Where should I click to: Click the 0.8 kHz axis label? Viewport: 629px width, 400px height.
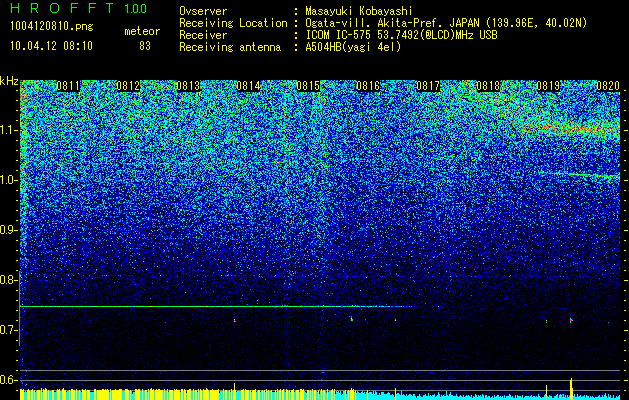pyautogui.click(x=8, y=280)
